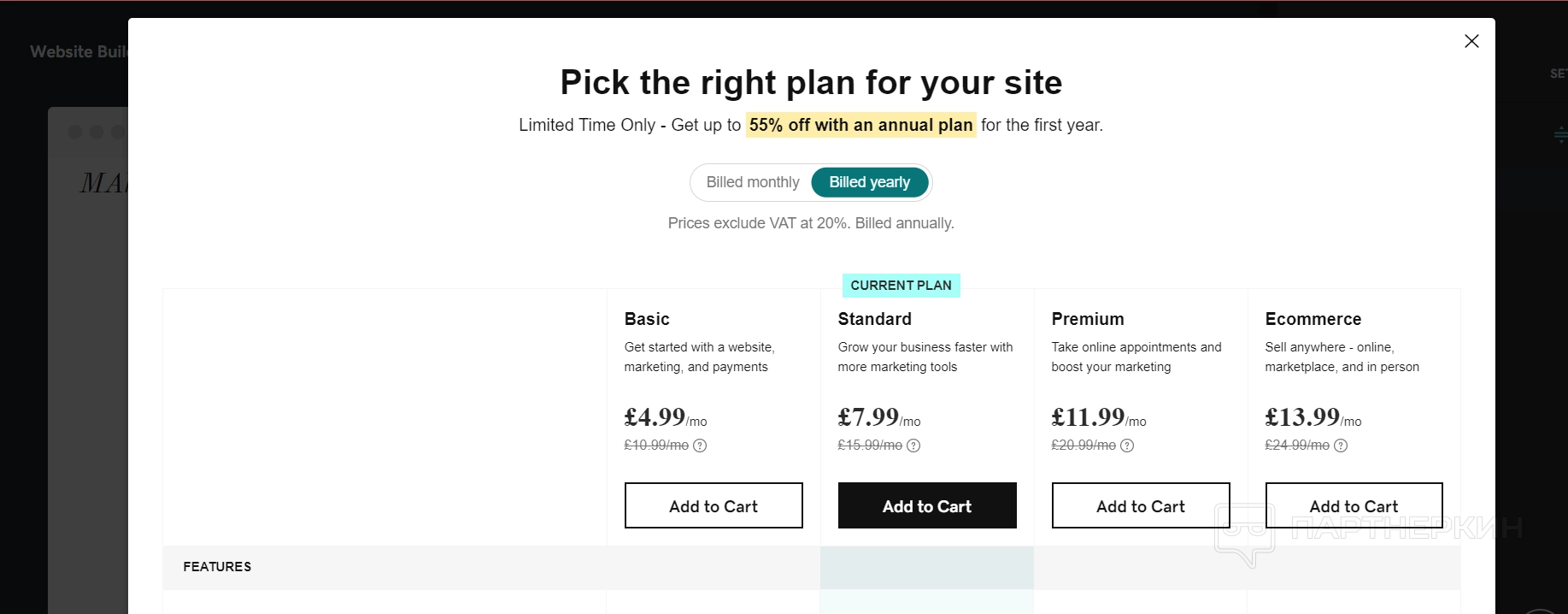Add the Standard plan to cart
The height and width of the screenshot is (614, 1568).
point(927,505)
